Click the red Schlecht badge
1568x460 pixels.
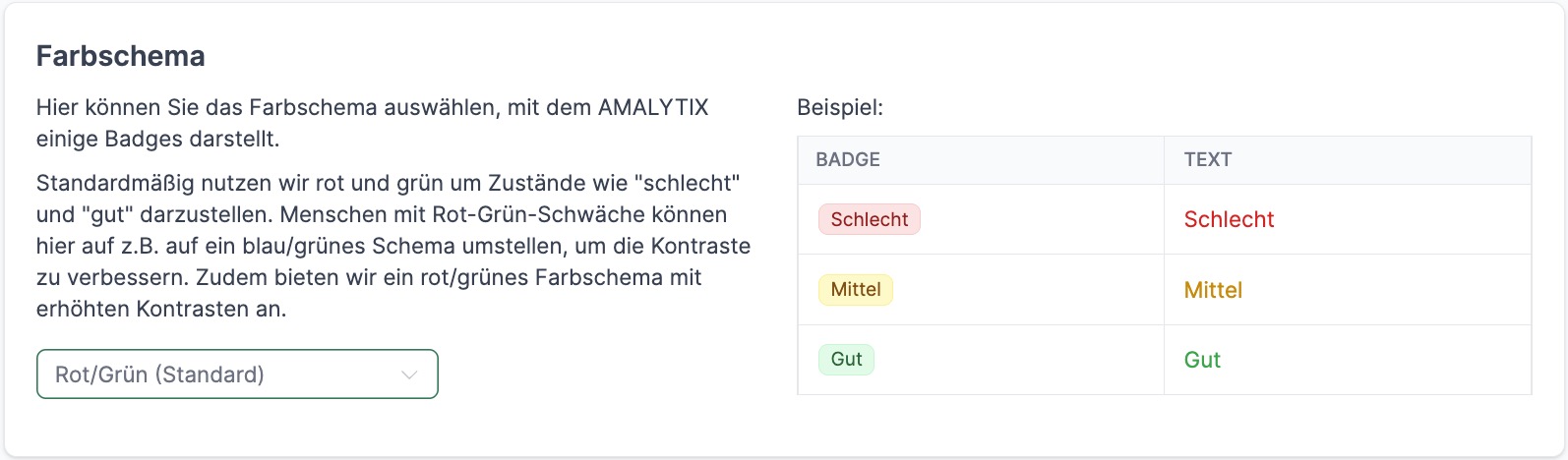click(870, 219)
